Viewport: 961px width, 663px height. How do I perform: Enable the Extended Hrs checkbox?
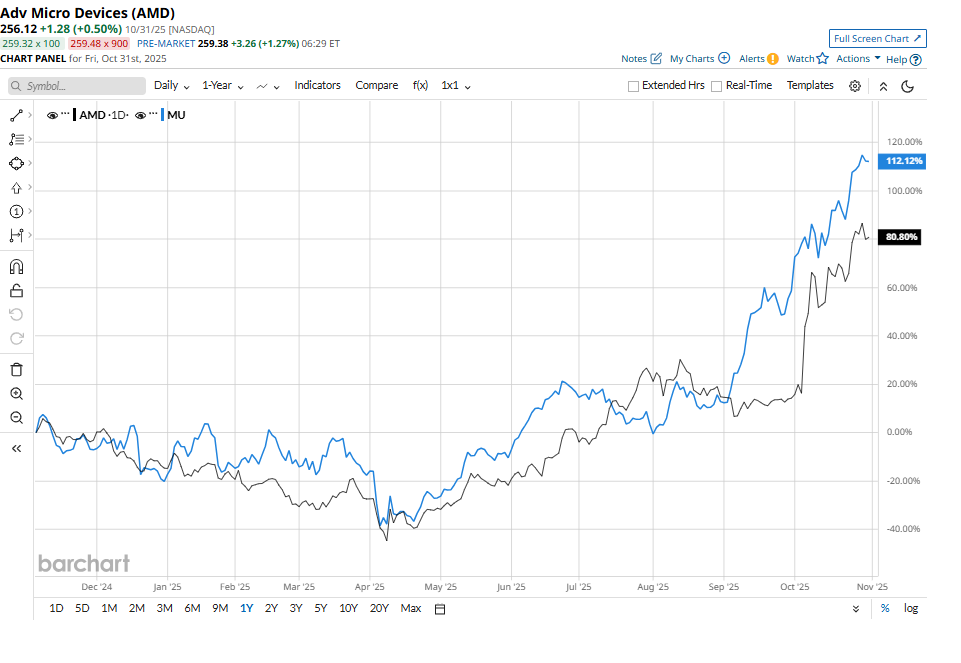(633, 86)
